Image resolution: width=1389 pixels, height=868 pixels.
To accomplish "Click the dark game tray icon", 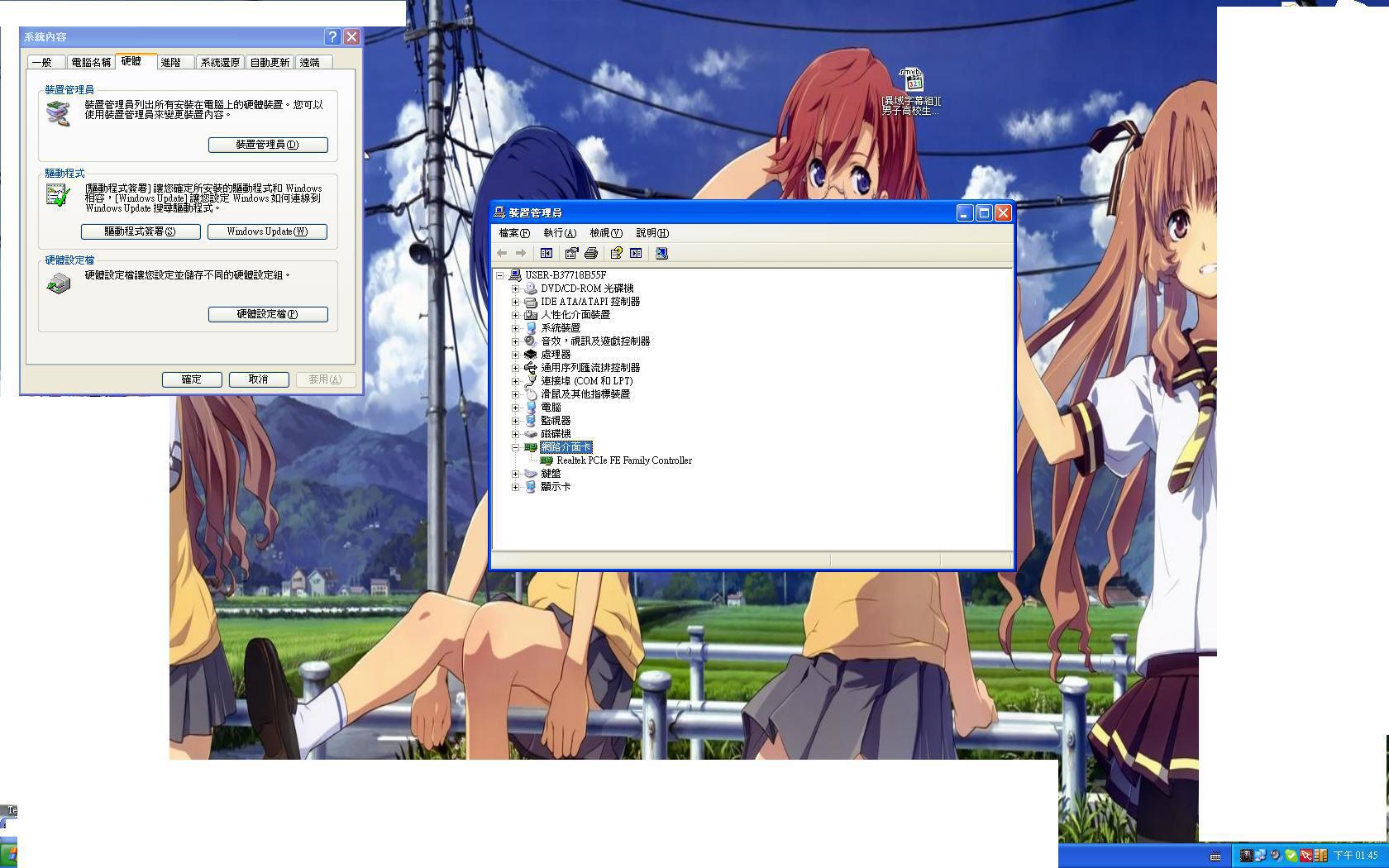I will click(1246, 856).
